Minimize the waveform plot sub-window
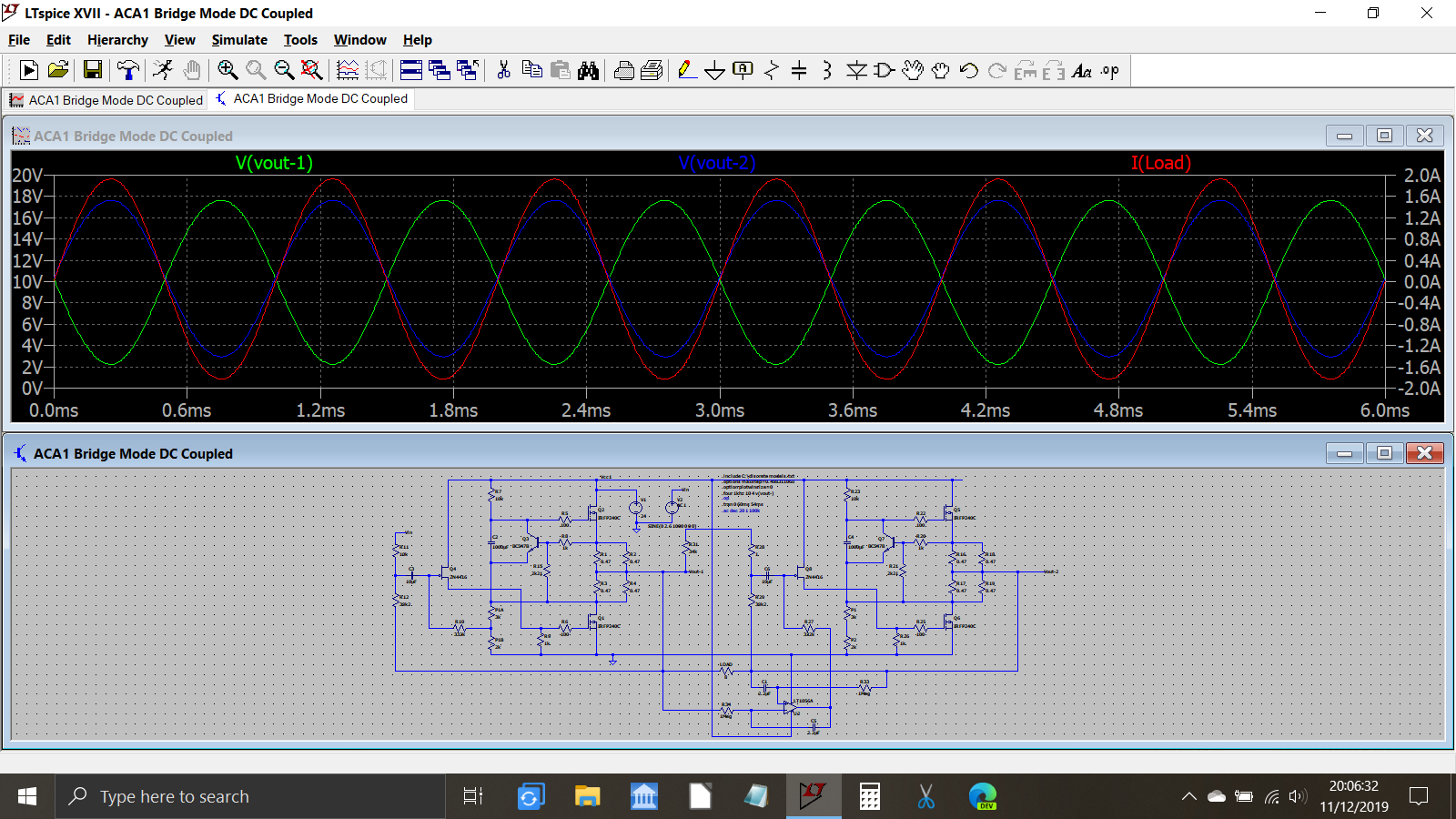The image size is (1456, 819). tap(1344, 136)
